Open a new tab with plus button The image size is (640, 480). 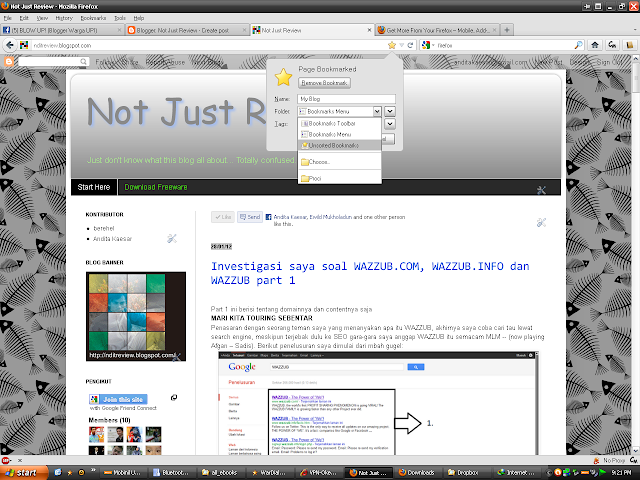coord(507,30)
